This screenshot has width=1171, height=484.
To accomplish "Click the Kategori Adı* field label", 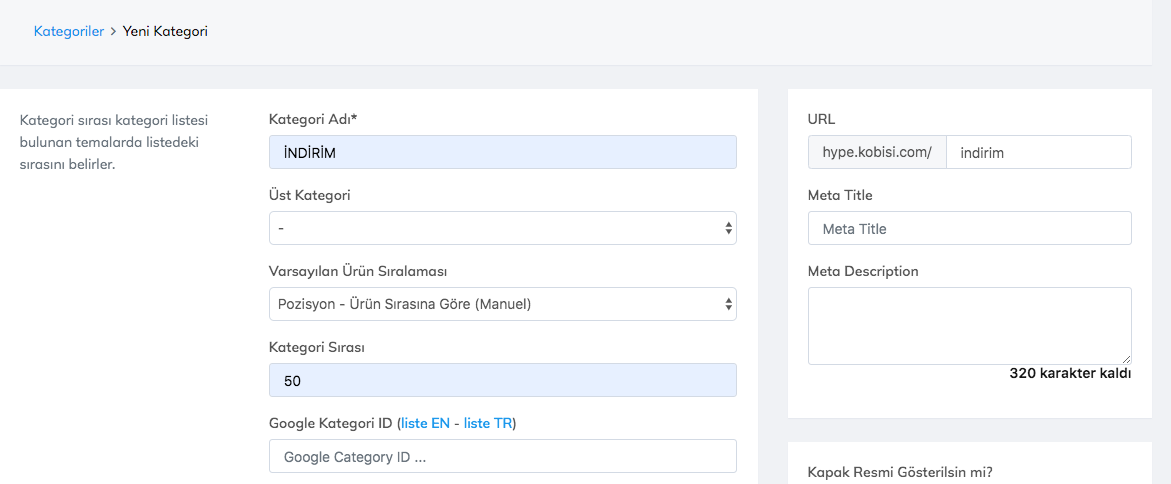I will (313, 119).
